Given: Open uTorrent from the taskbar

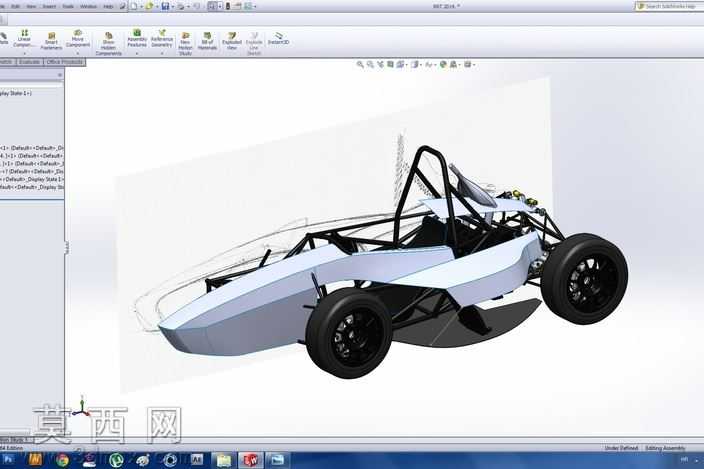Looking at the screenshot, I should [116, 460].
